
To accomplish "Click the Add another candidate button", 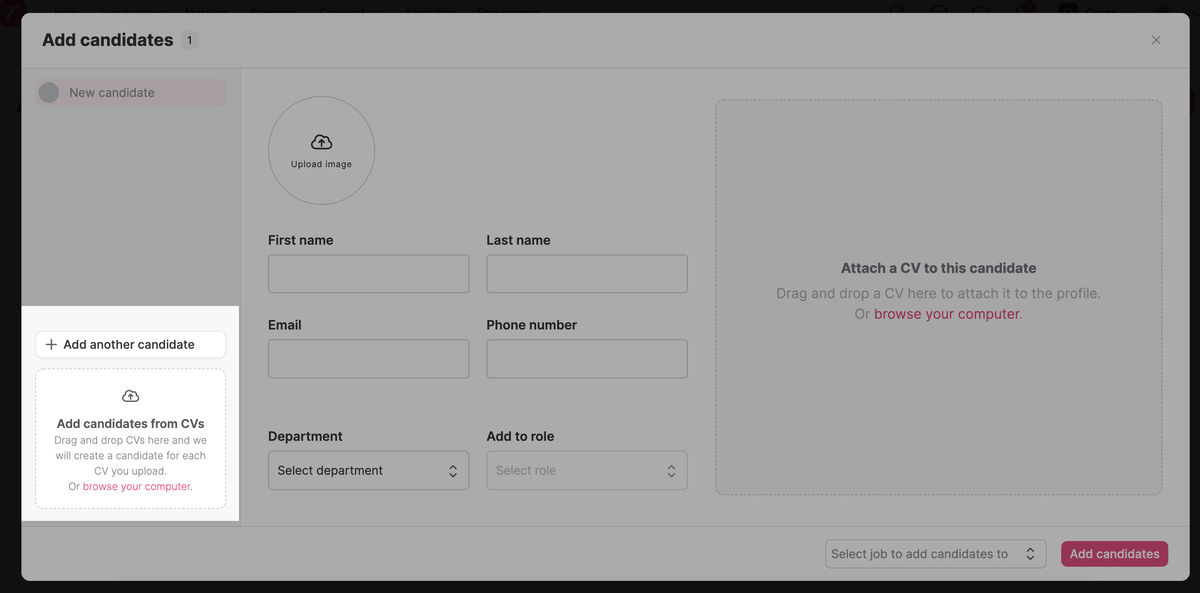I will (x=130, y=344).
